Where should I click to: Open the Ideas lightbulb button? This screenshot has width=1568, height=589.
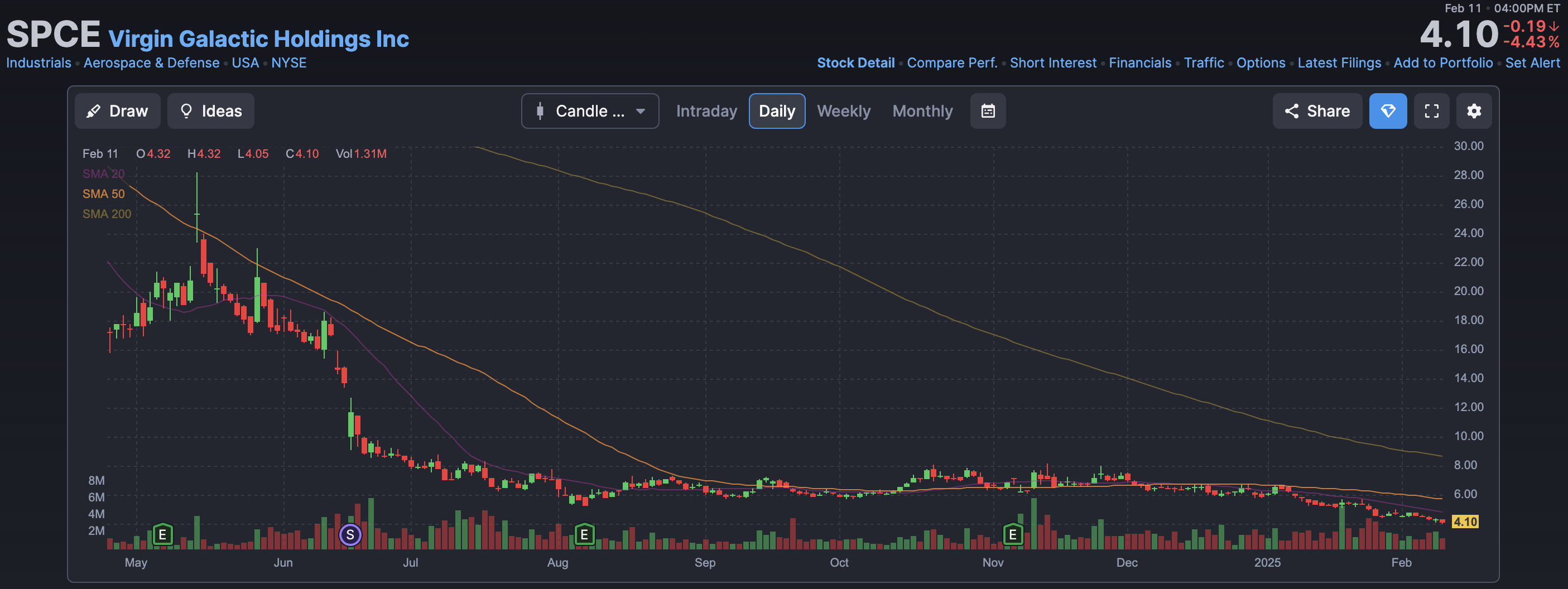click(x=210, y=111)
